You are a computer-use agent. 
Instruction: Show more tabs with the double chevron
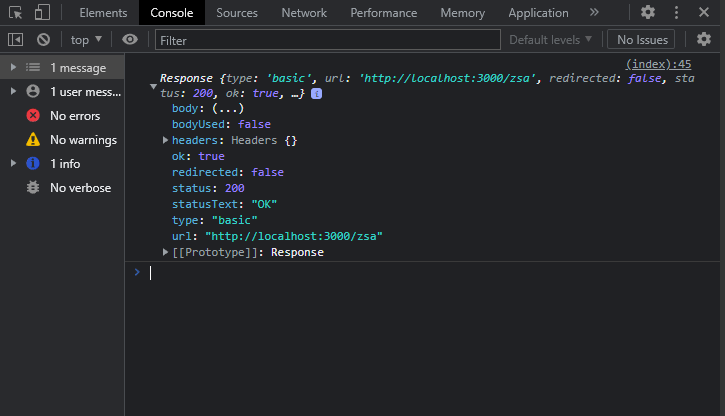point(594,12)
